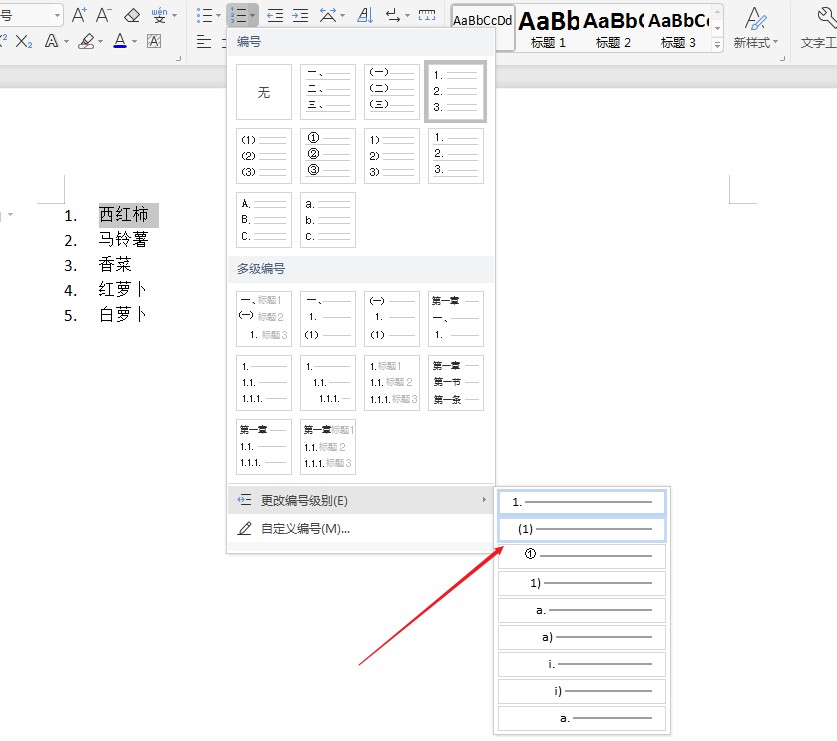Click the show paragraph marks icon

393,15
